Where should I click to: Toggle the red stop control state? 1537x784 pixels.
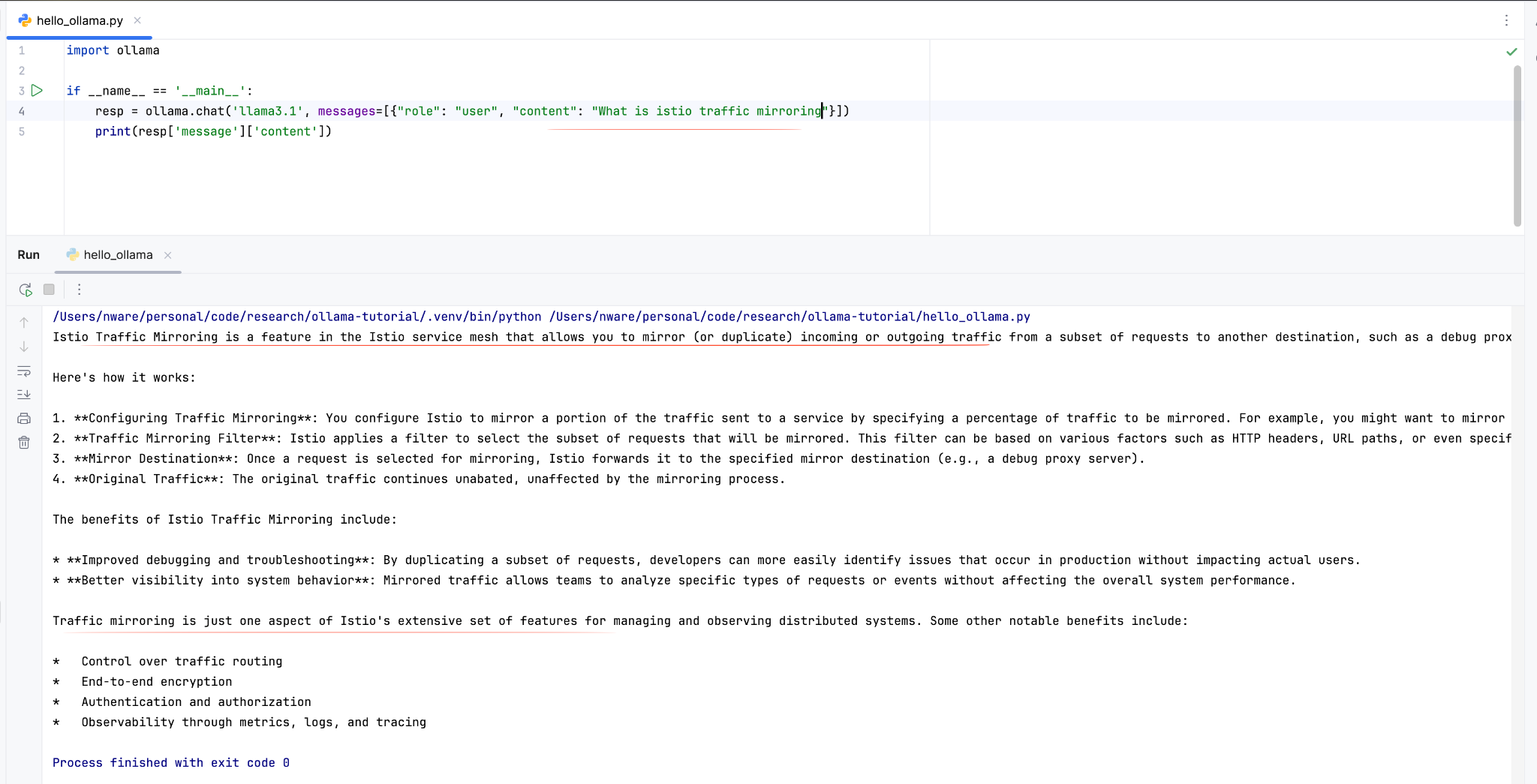(x=49, y=290)
